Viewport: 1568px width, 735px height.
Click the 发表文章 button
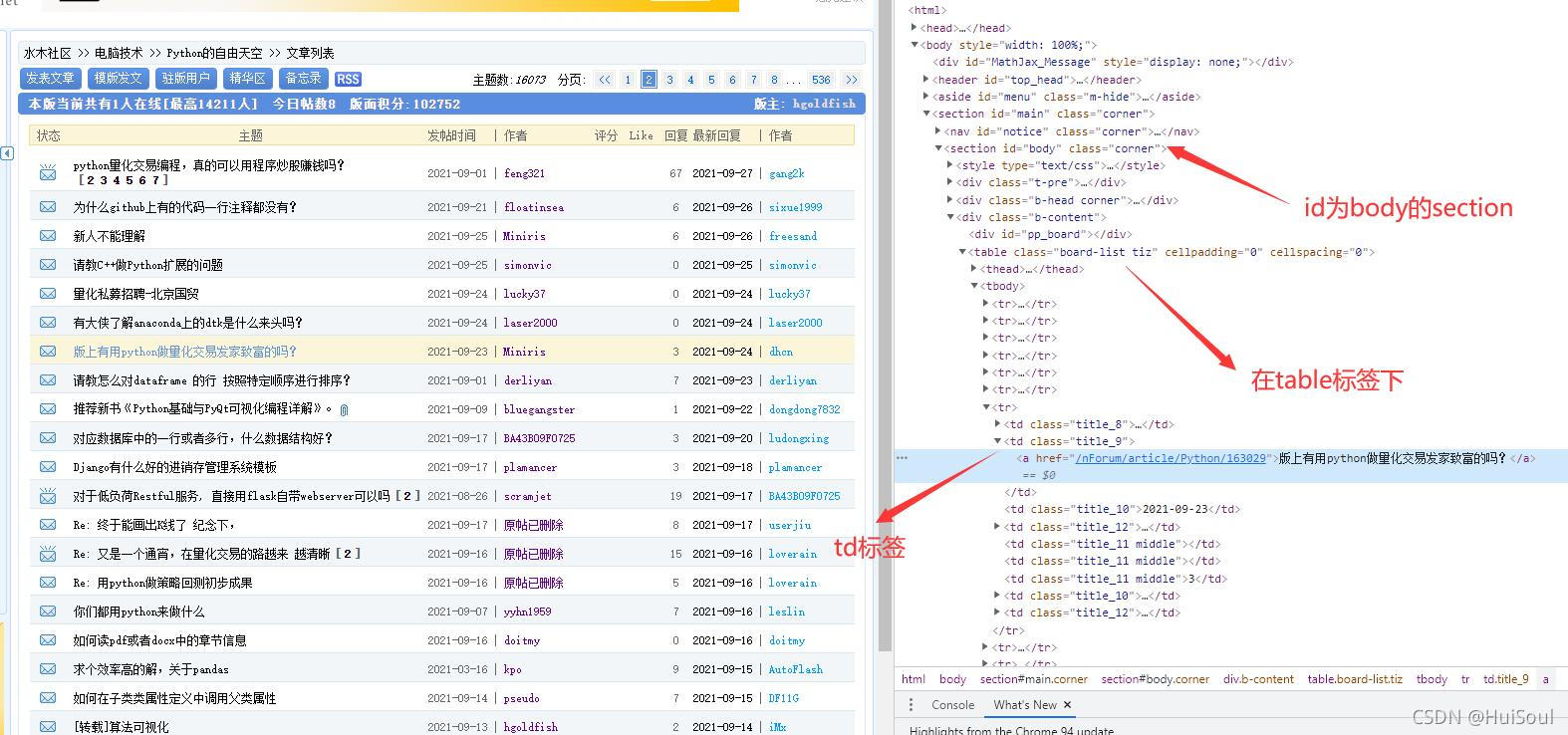tap(50, 79)
